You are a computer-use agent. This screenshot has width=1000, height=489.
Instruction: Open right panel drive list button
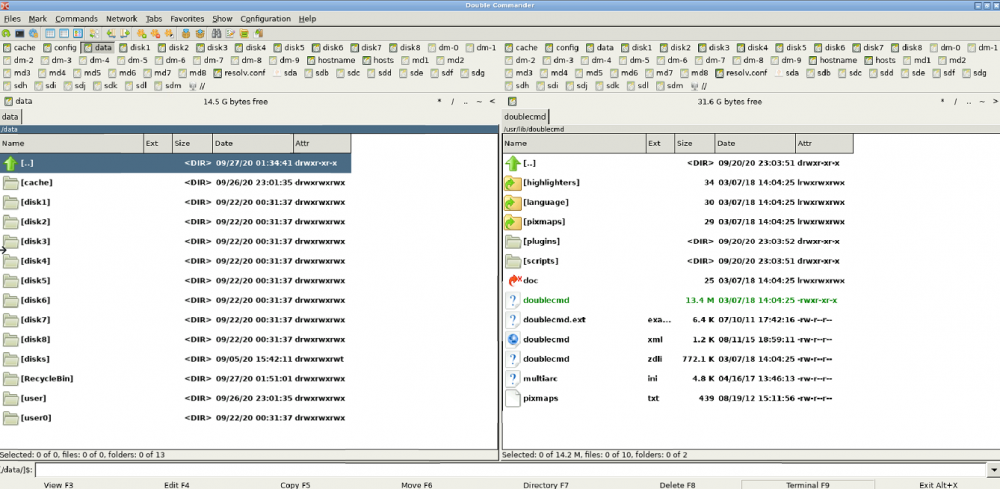point(512,101)
